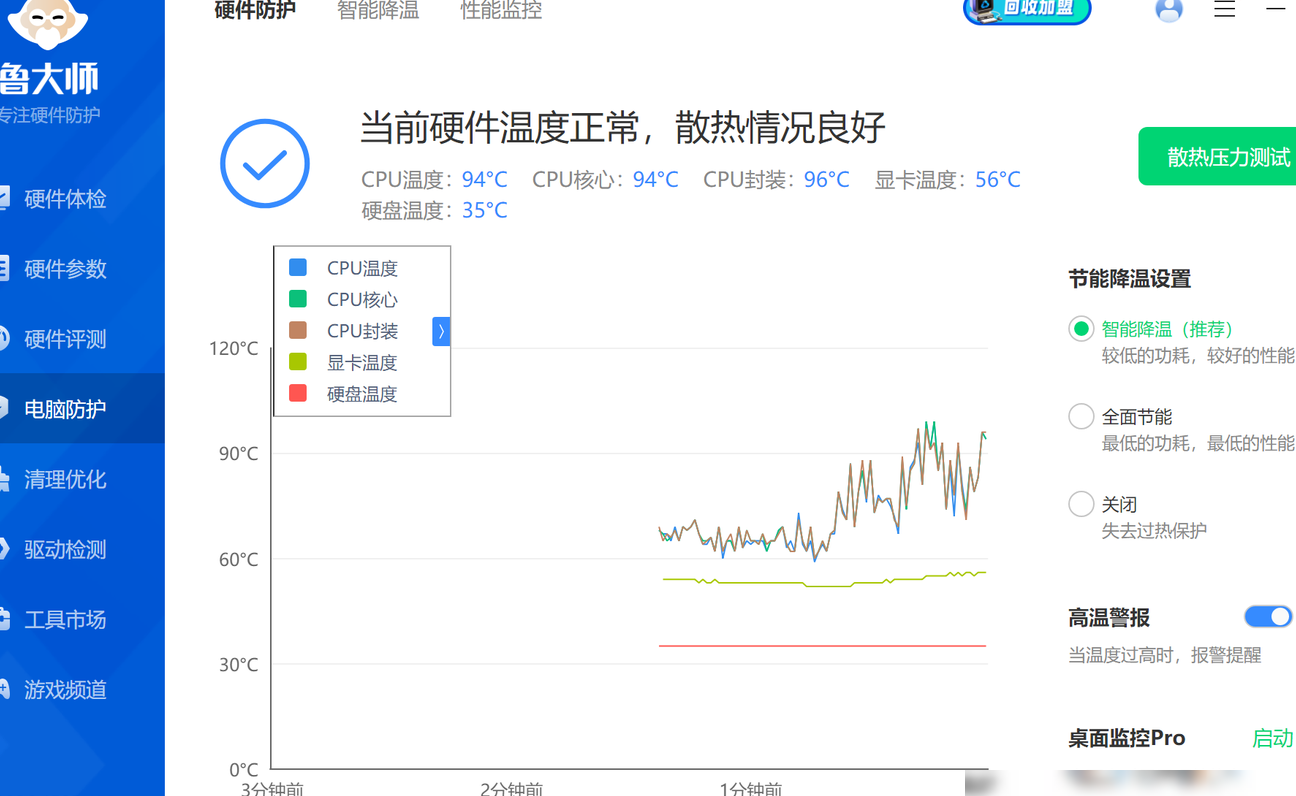Click the blue checkmark status icon
Image resolution: width=1296 pixels, height=796 pixels.
265,164
